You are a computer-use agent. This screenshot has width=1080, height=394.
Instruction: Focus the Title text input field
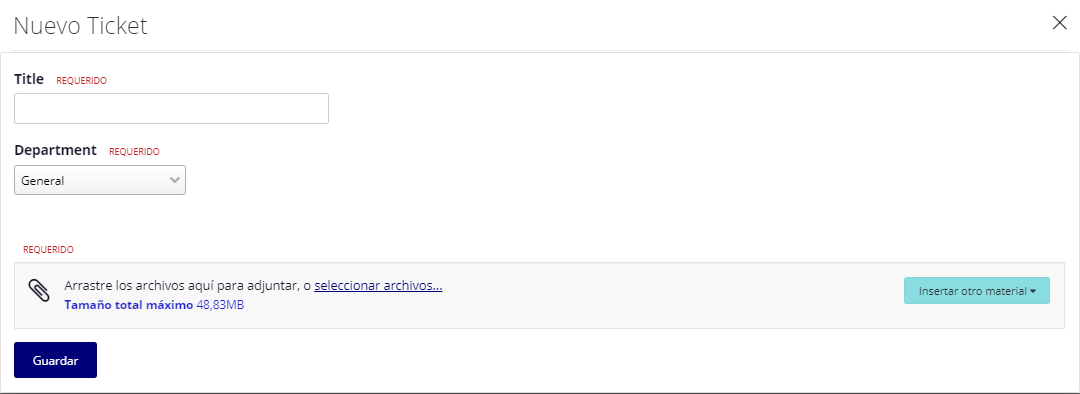click(172, 108)
